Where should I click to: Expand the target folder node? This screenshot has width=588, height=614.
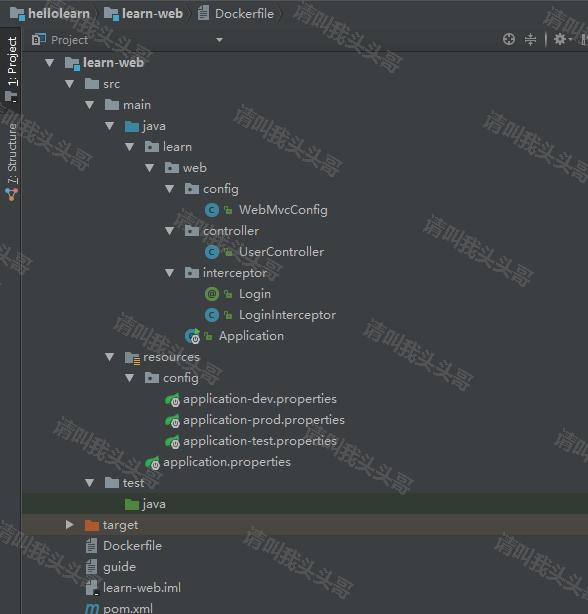click(x=70, y=525)
